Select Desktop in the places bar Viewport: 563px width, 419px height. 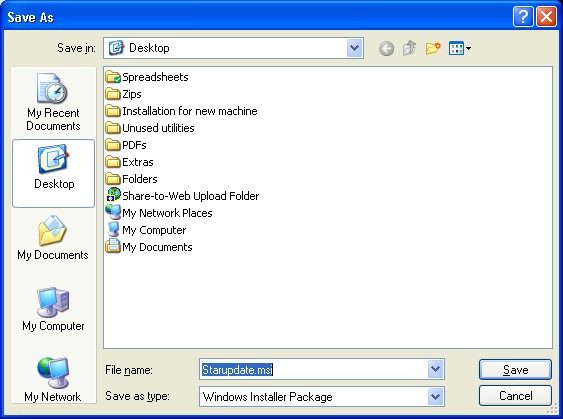(53, 173)
